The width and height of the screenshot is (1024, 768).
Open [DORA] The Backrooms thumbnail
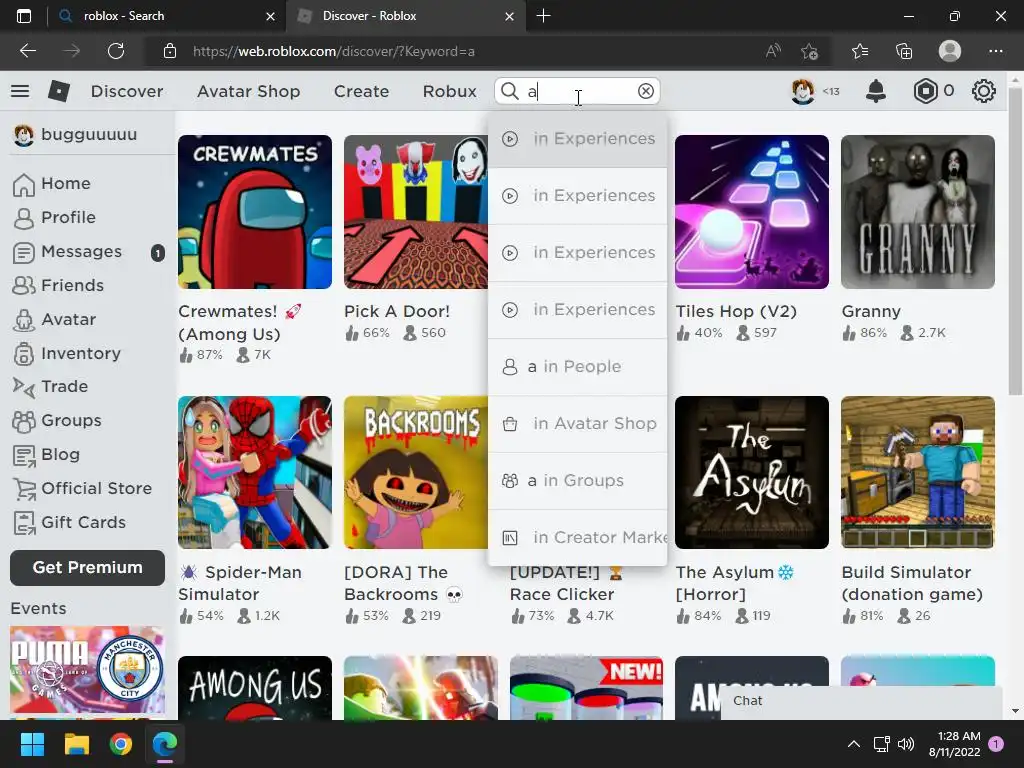tap(416, 472)
